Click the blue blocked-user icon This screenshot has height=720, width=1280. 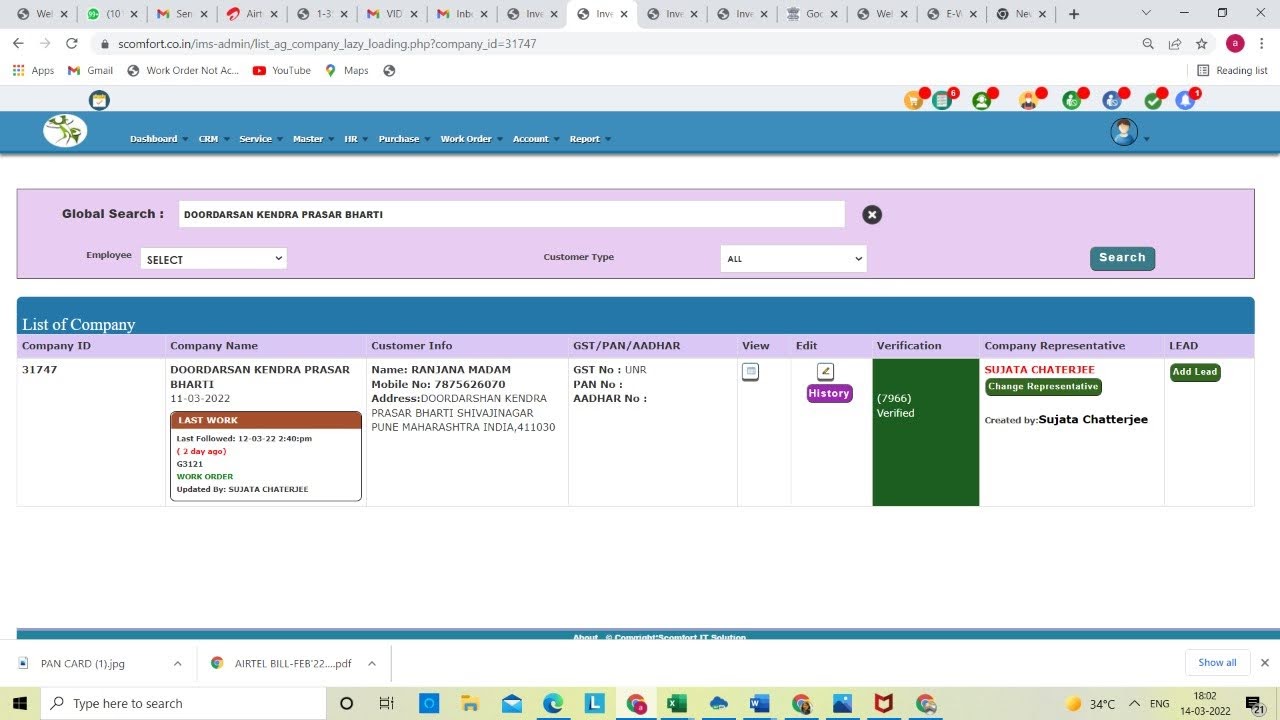pyautogui.click(x=1112, y=100)
